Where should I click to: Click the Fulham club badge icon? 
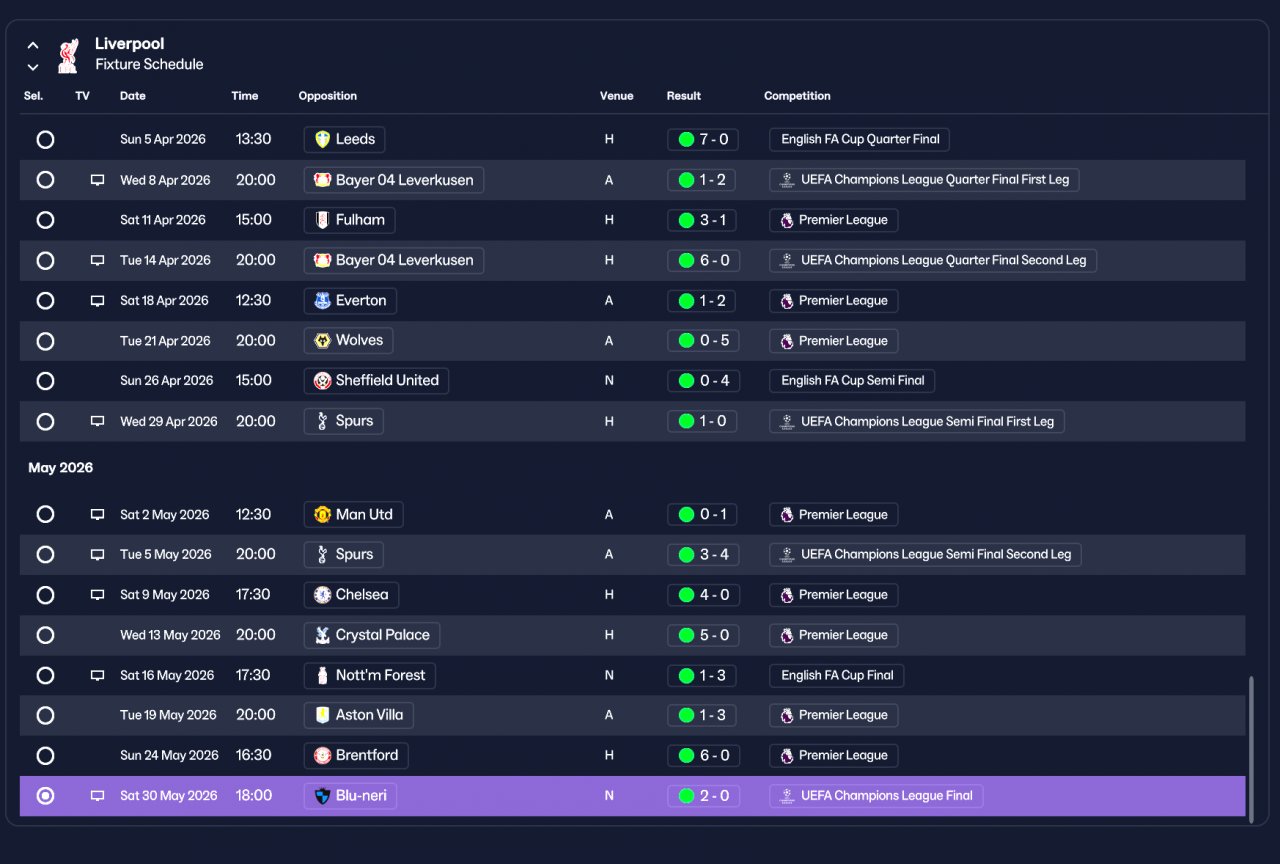322,220
